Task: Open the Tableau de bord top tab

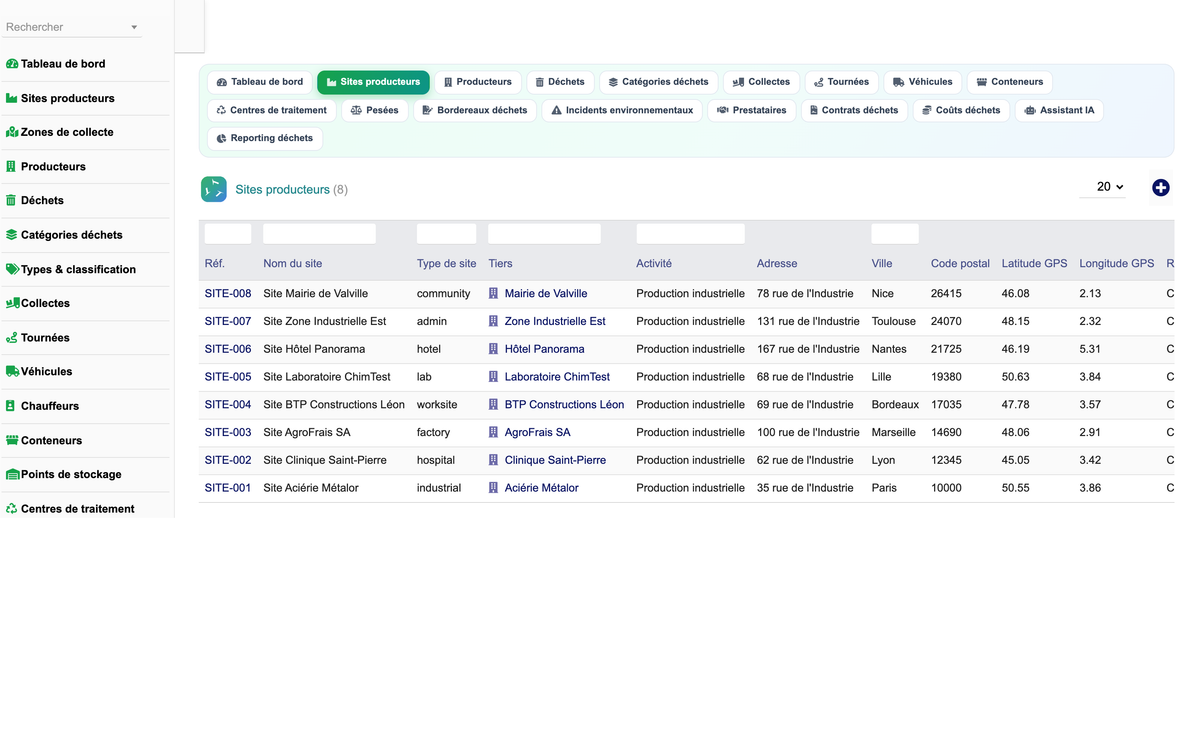Action: 260,82
